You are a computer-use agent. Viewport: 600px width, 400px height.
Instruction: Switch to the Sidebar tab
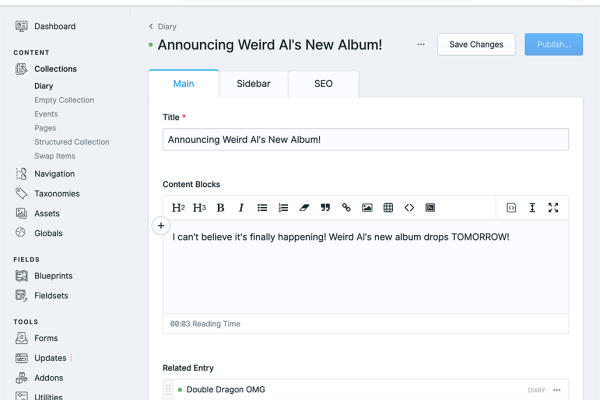pos(253,84)
